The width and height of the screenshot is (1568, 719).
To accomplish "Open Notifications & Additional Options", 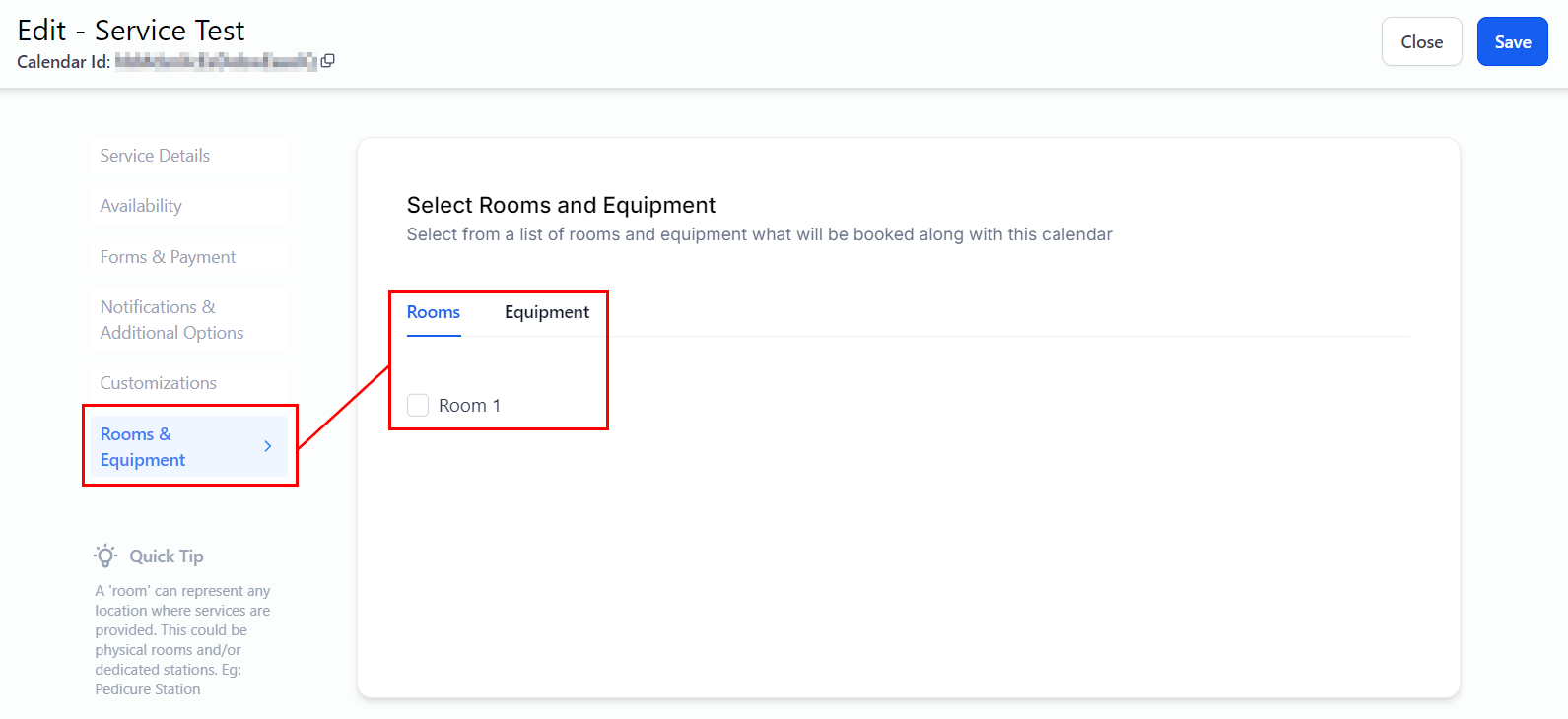I will click(171, 320).
